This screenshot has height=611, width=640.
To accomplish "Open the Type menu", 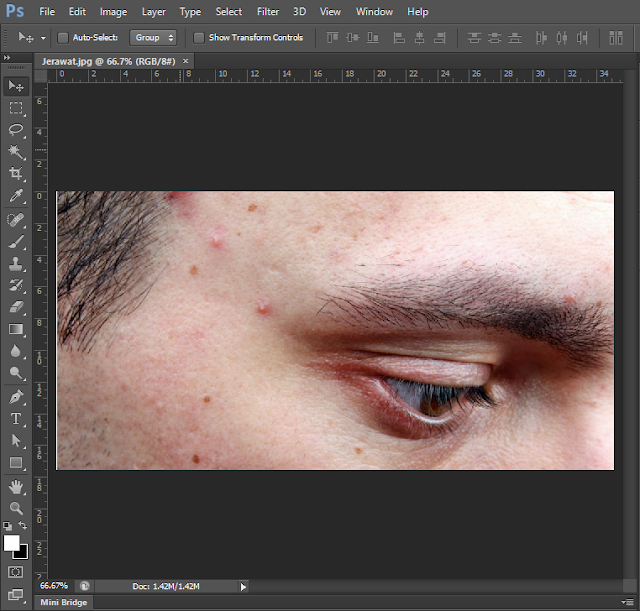I will point(190,12).
